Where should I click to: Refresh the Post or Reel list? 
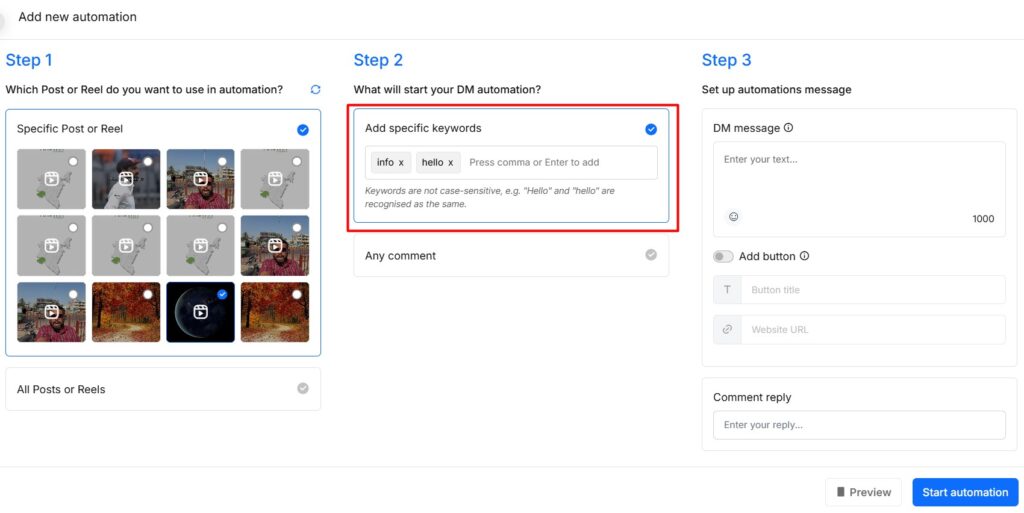click(x=315, y=89)
